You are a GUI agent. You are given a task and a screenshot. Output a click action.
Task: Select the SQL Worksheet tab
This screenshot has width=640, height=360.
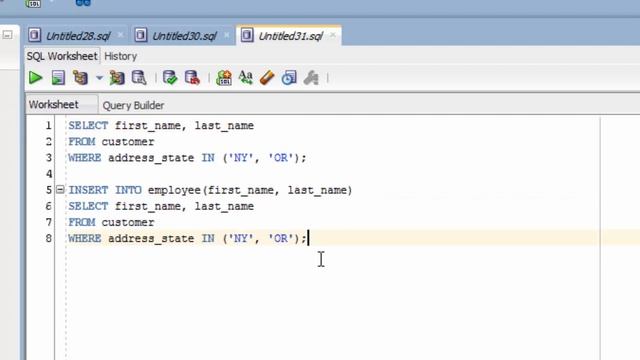pyautogui.click(x=62, y=56)
